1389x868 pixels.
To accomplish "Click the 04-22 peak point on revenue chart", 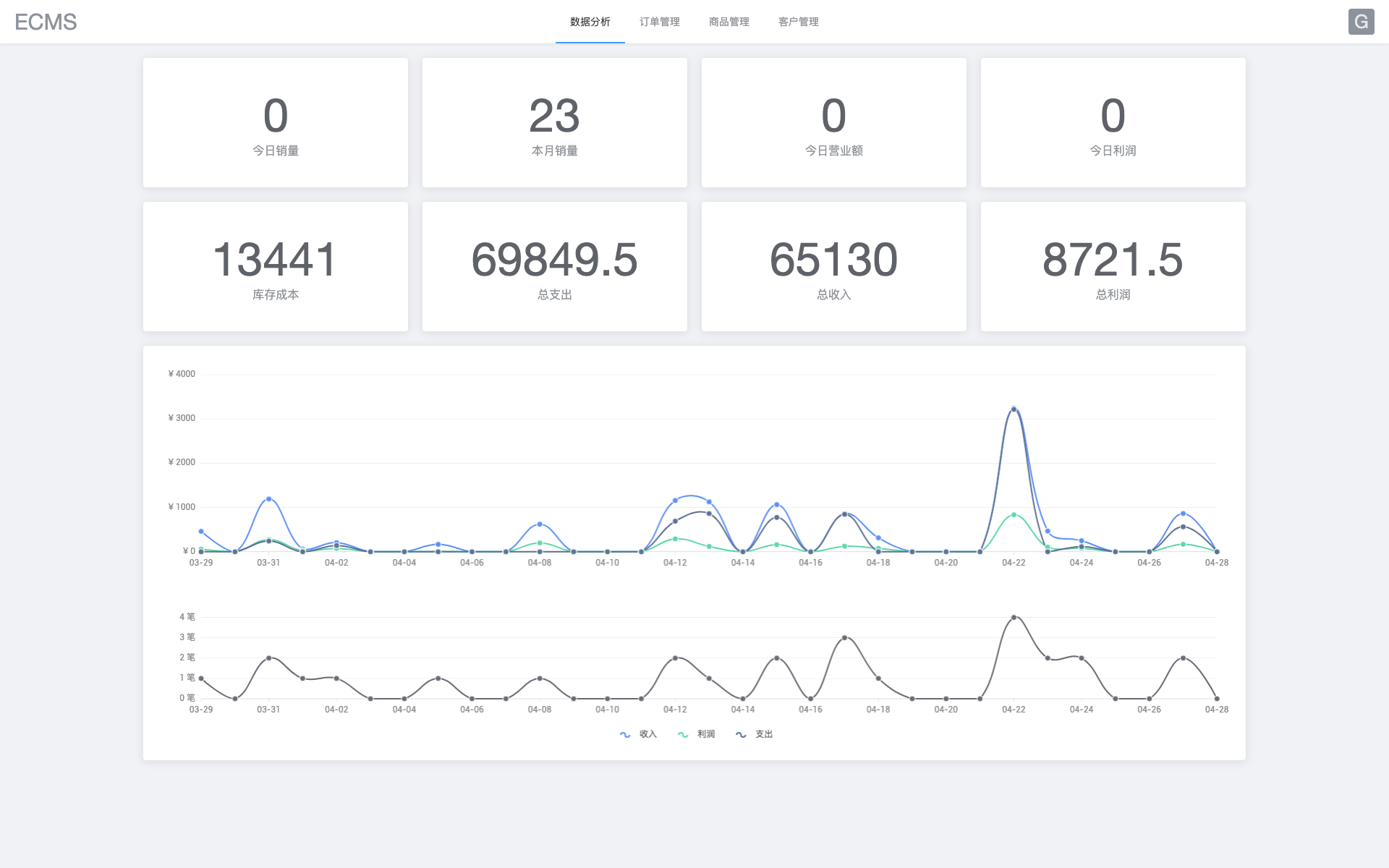I will 1014,409.
